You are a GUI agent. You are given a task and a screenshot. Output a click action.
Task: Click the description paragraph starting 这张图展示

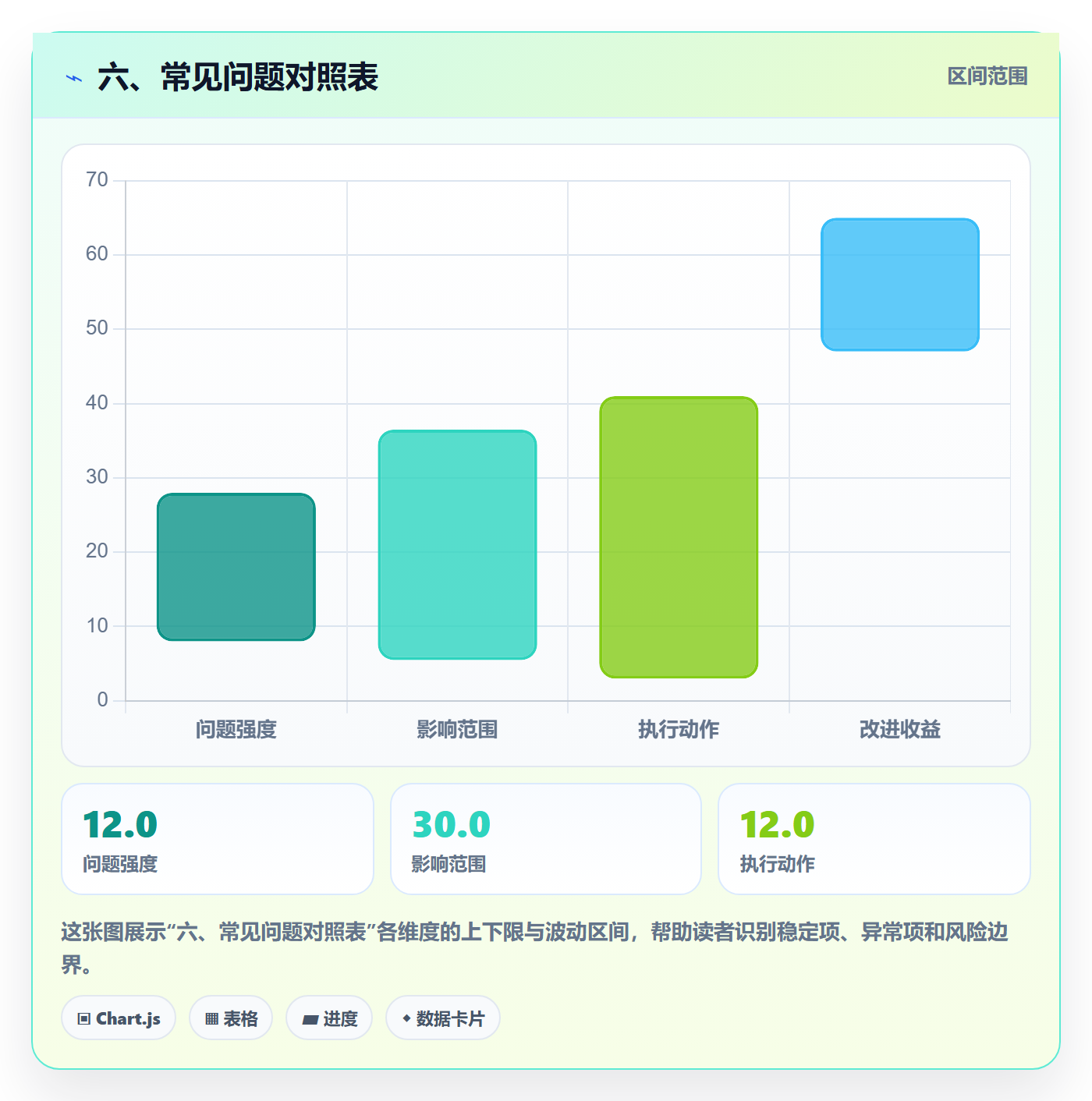(535, 948)
